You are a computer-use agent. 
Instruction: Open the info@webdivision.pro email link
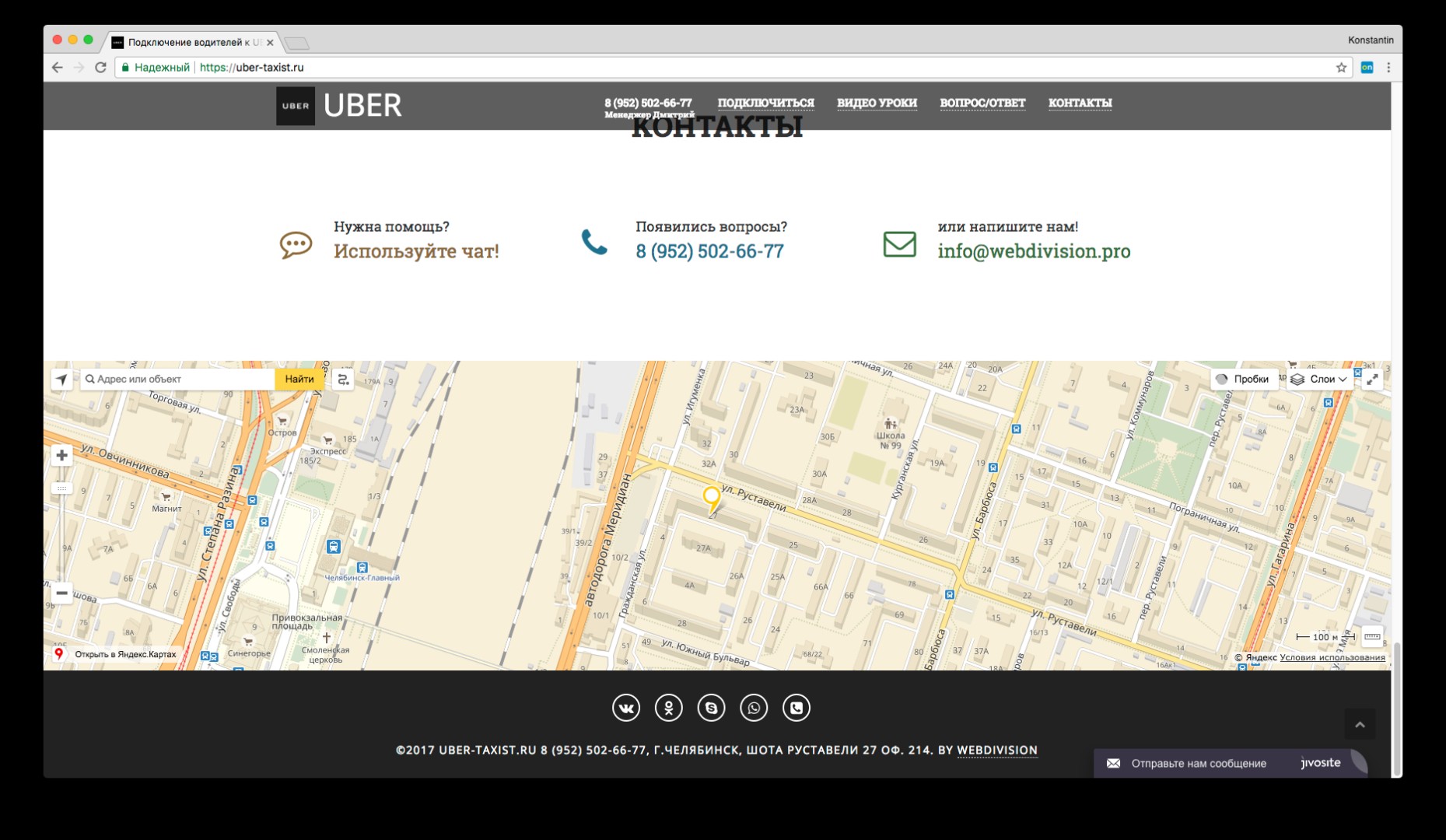pyautogui.click(x=1034, y=251)
